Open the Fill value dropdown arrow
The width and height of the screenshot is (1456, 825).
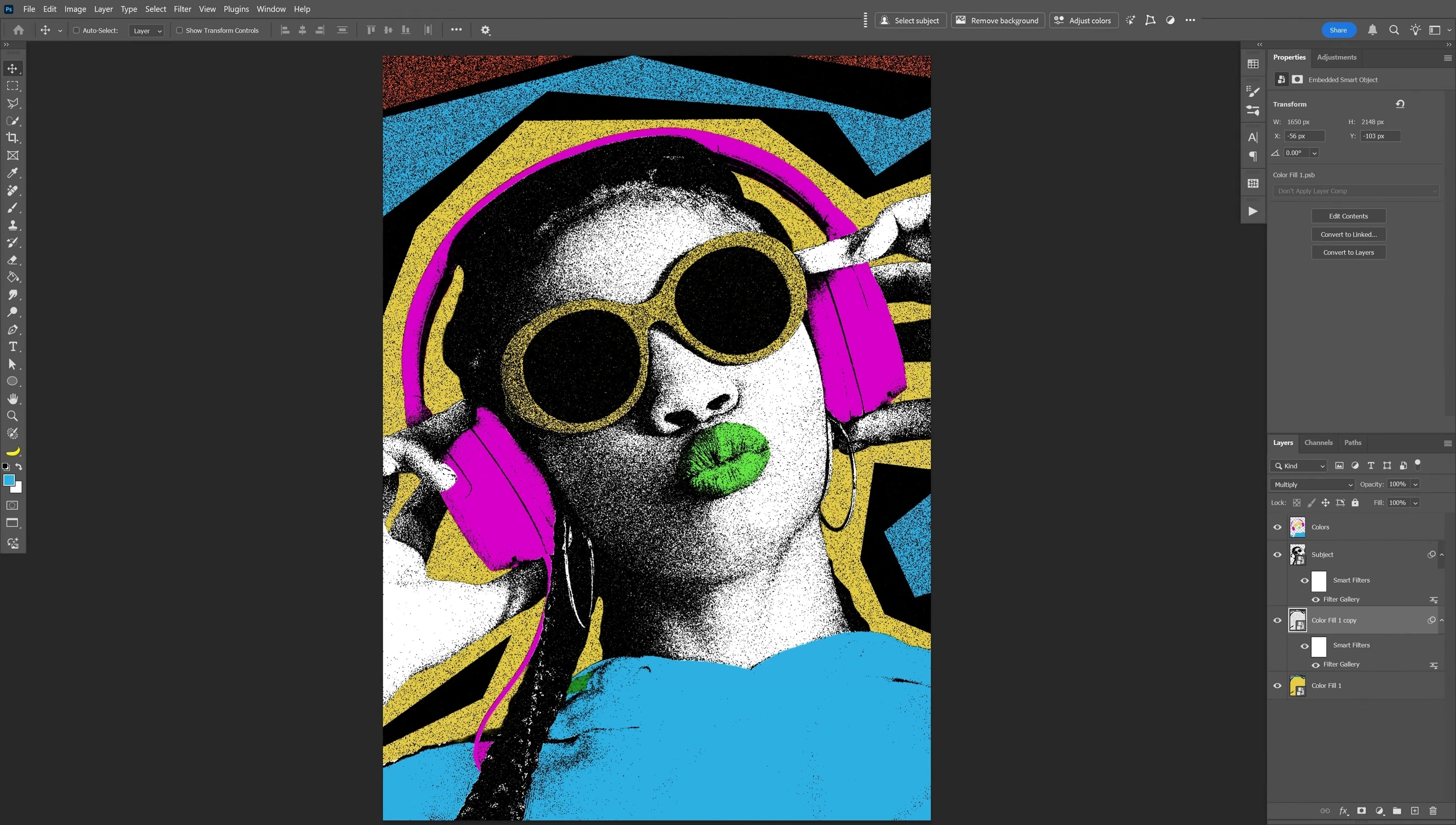[x=1415, y=503]
